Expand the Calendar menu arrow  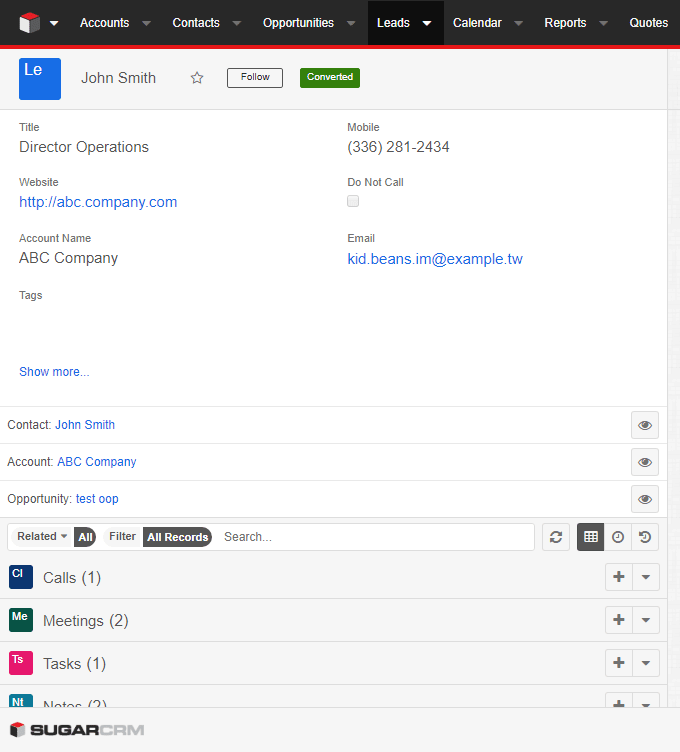coord(518,23)
